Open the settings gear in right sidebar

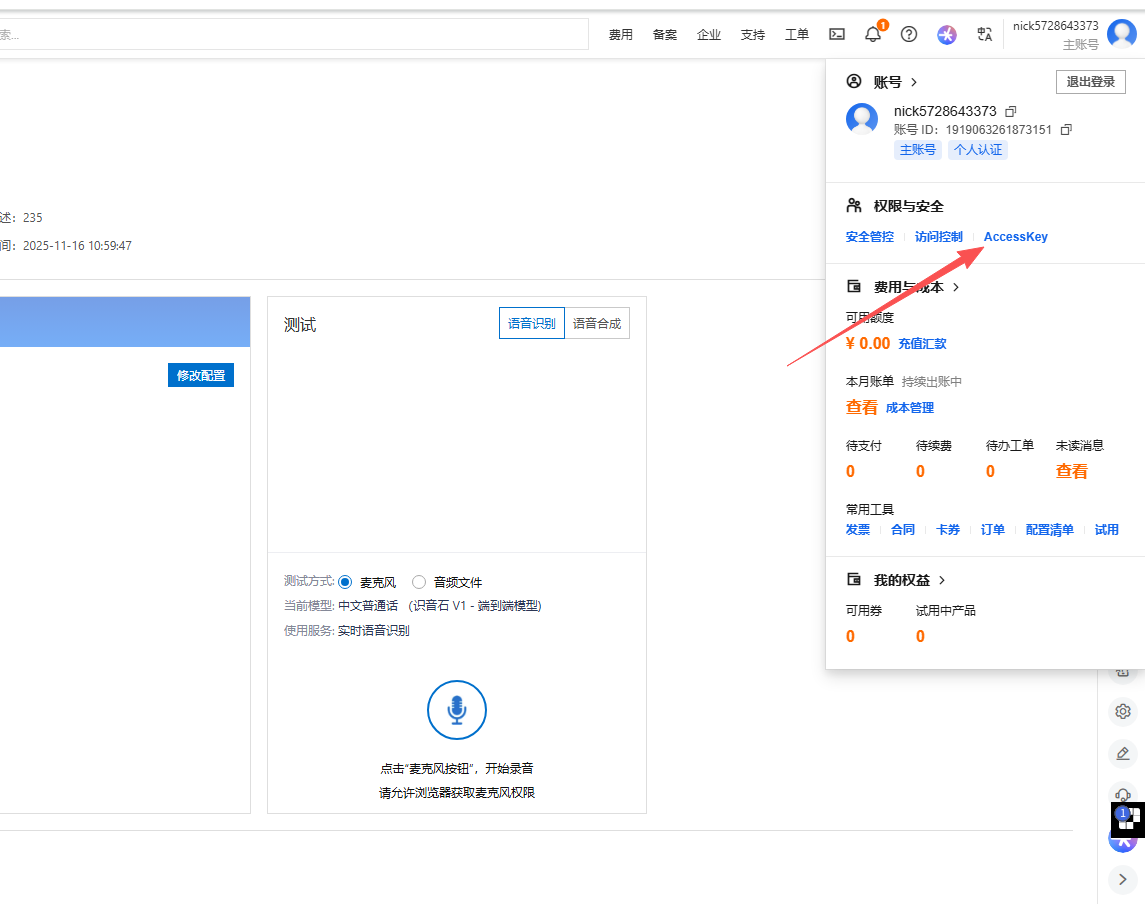click(1123, 711)
